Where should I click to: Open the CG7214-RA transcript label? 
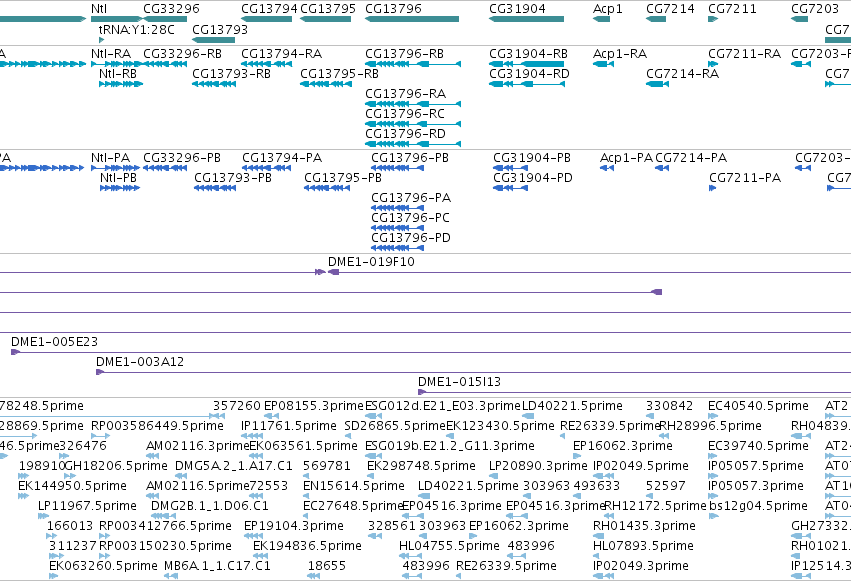682,74
